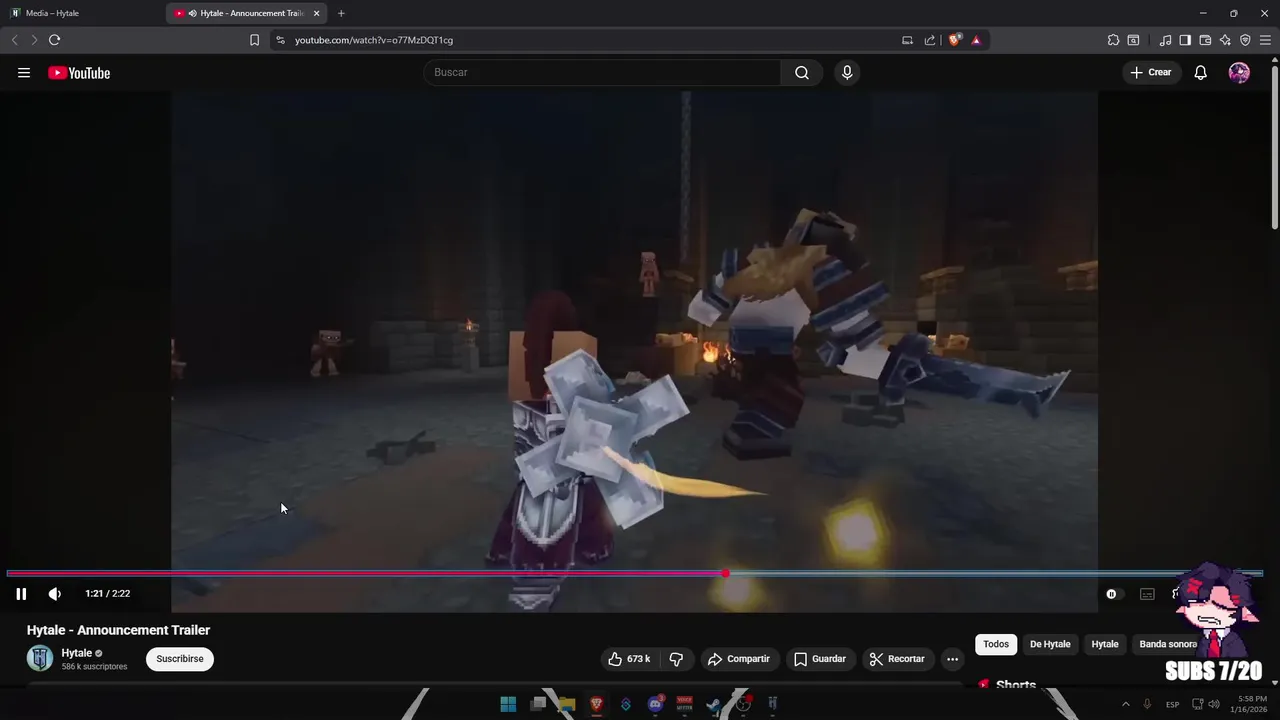Subscribe using the Suscribirse button

(x=180, y=659)
